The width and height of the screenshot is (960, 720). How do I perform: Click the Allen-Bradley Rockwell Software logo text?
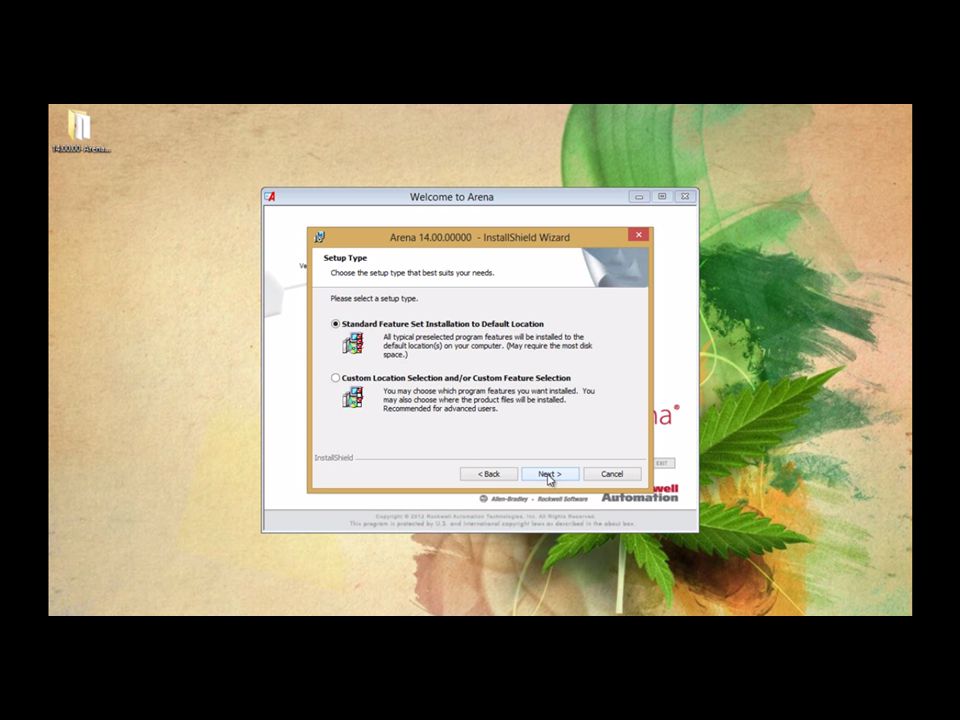533,499
